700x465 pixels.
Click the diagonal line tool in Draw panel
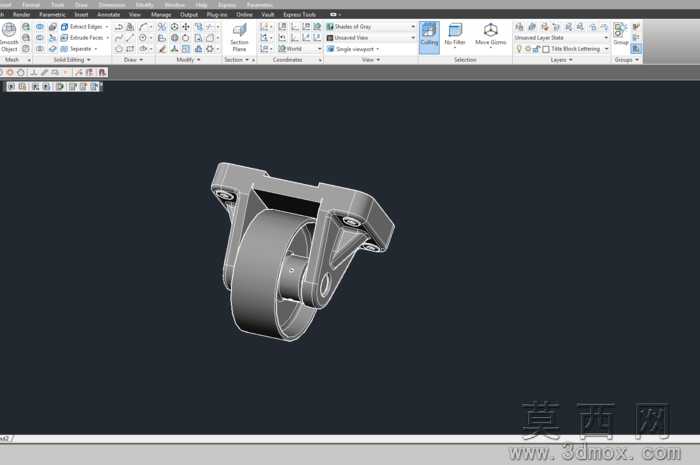coord(130,38)
